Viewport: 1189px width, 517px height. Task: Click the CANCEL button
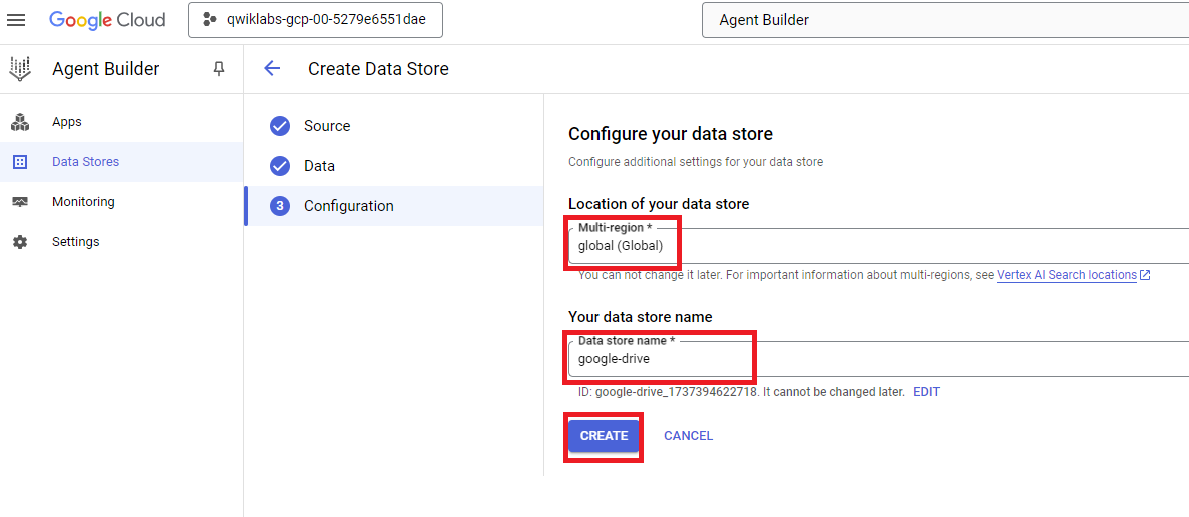coord(689,436)
